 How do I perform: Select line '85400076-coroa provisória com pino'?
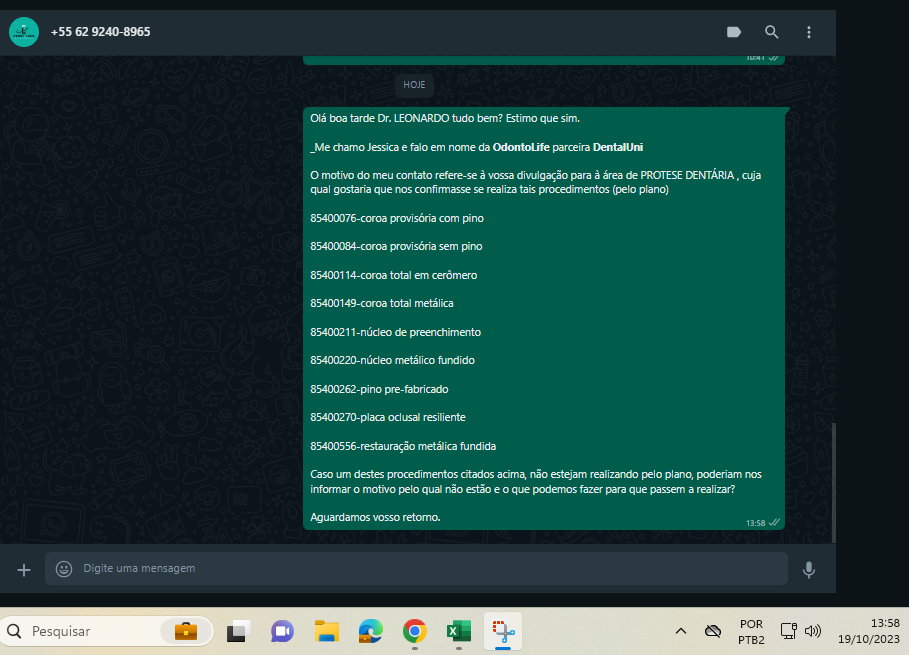coord(397,219)
